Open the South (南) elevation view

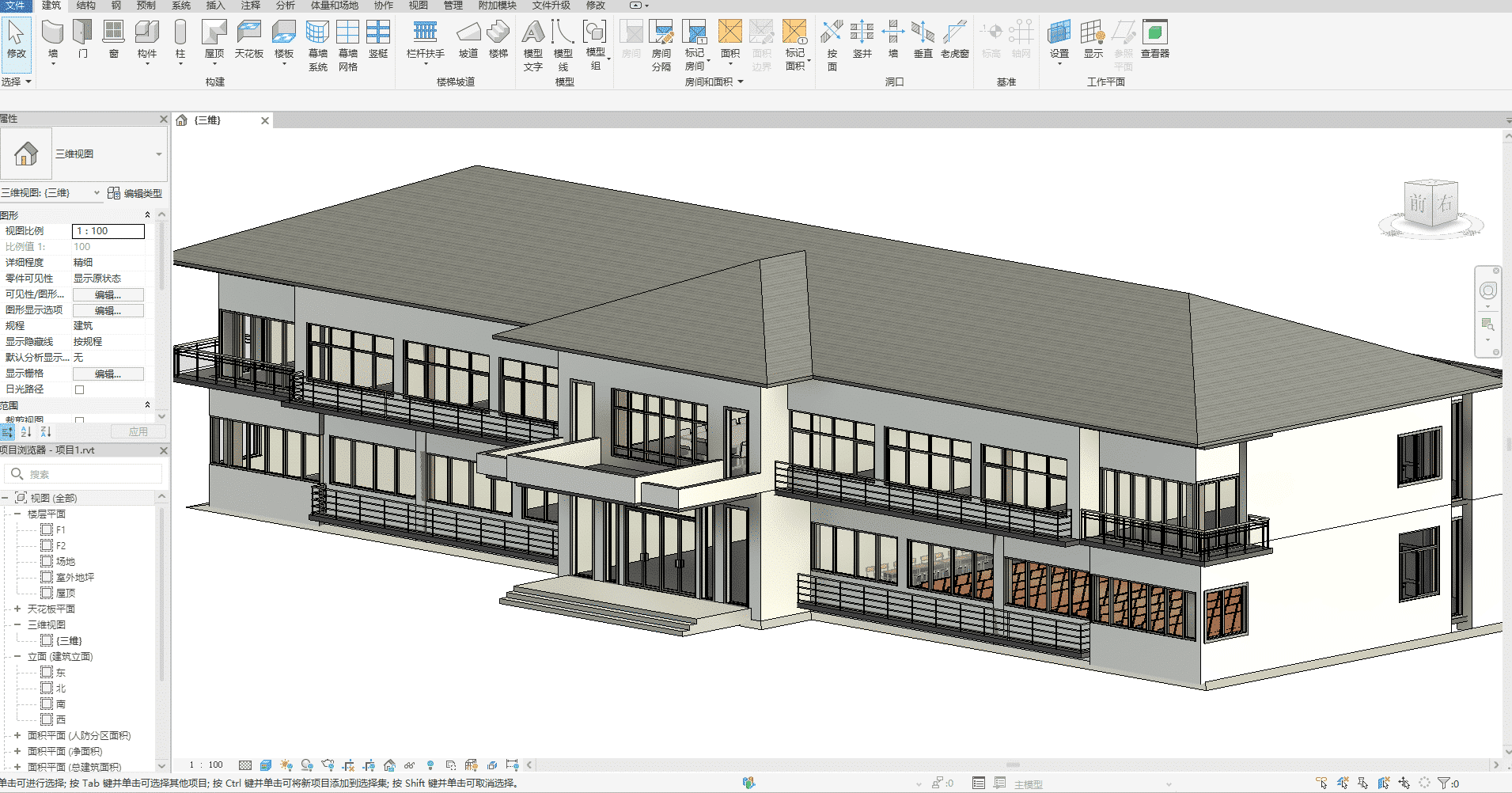(x=60, y=704)
